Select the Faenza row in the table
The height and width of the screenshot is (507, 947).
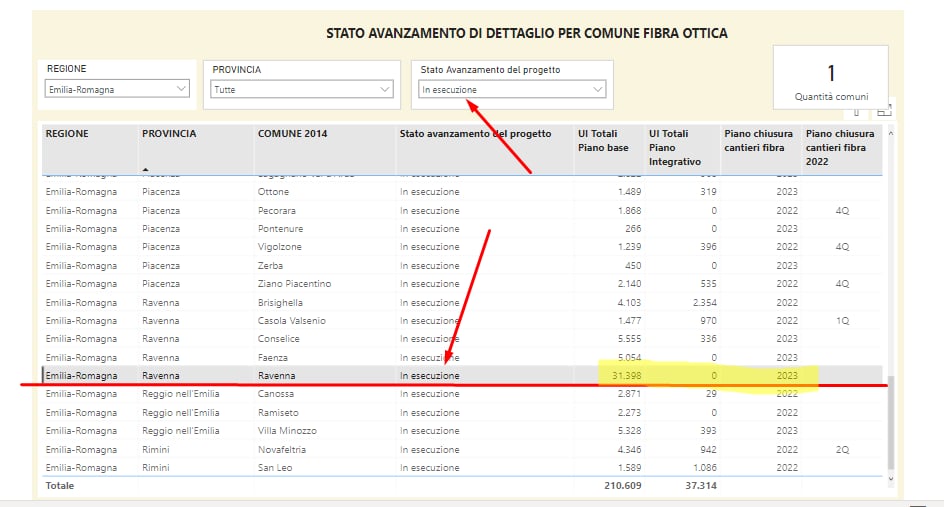point(273,357)
